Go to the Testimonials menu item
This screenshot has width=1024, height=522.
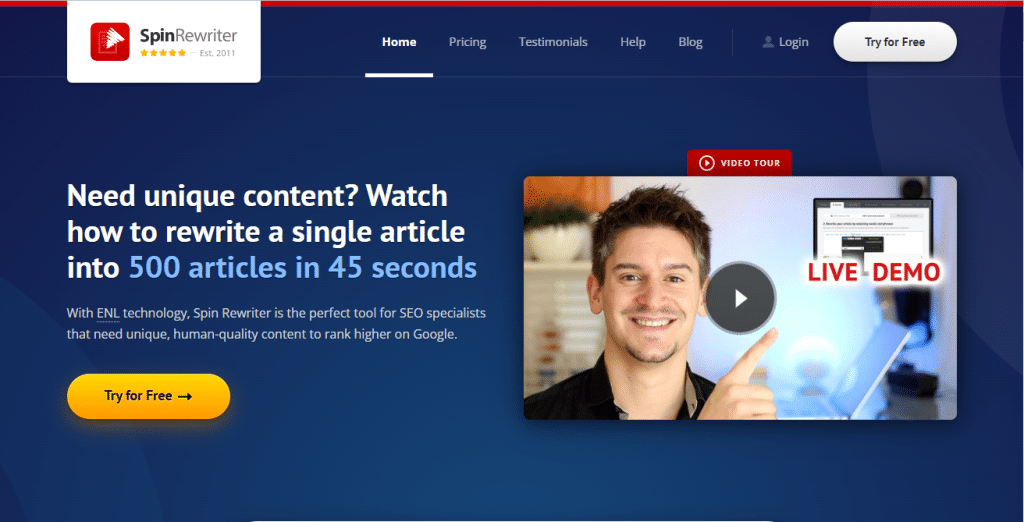tap(553, 42)
